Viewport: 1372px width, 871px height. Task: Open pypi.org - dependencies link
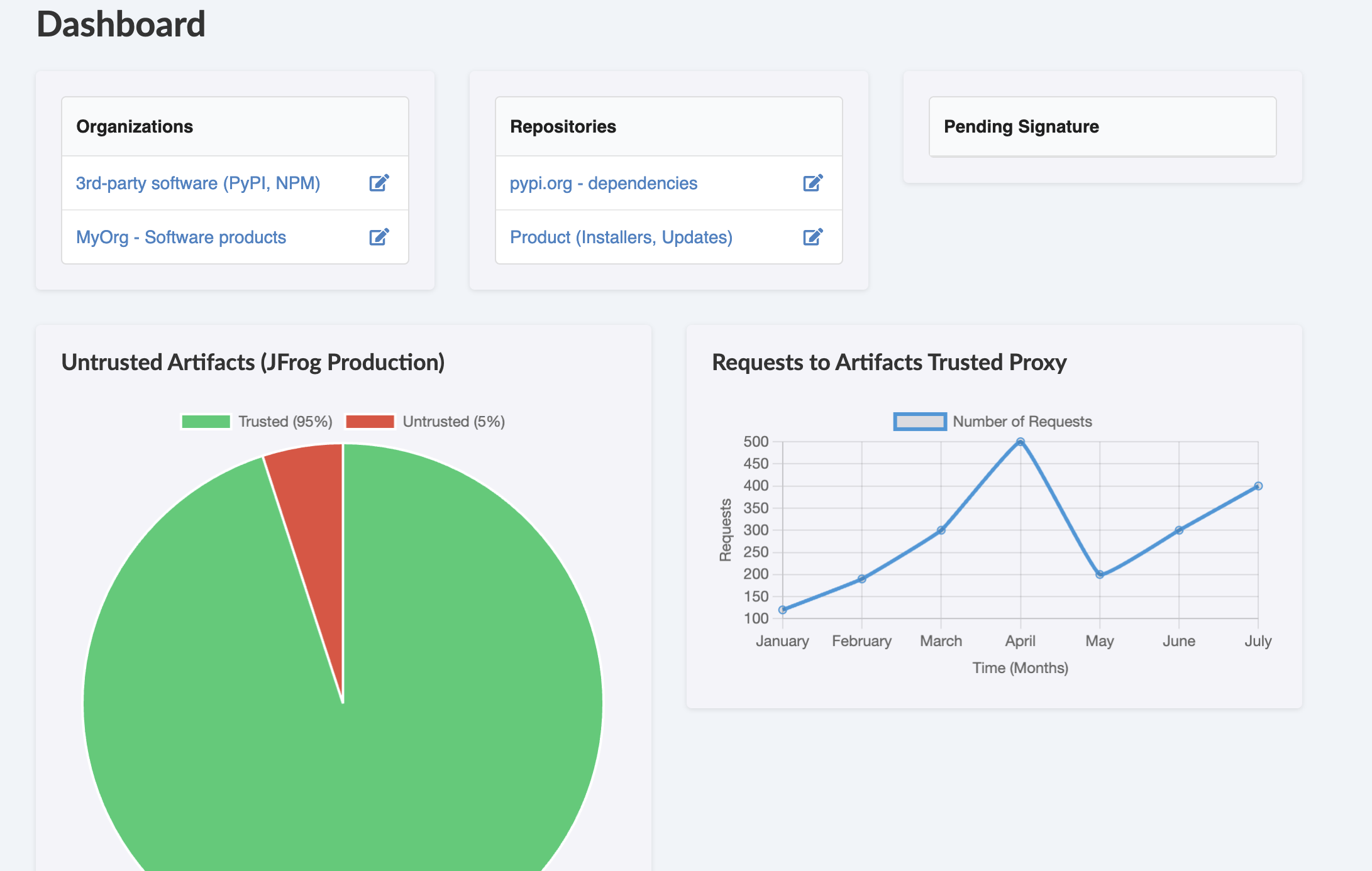(x=604, y=183)
